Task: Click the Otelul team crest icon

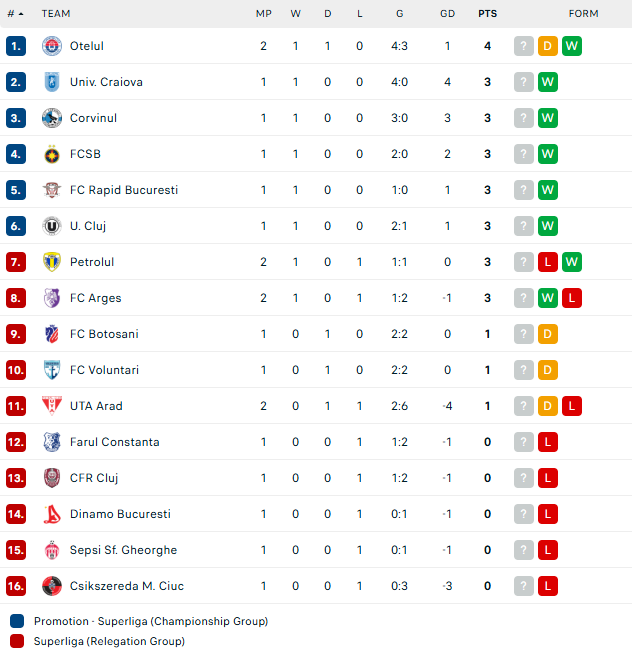Action: coord(52,46)
